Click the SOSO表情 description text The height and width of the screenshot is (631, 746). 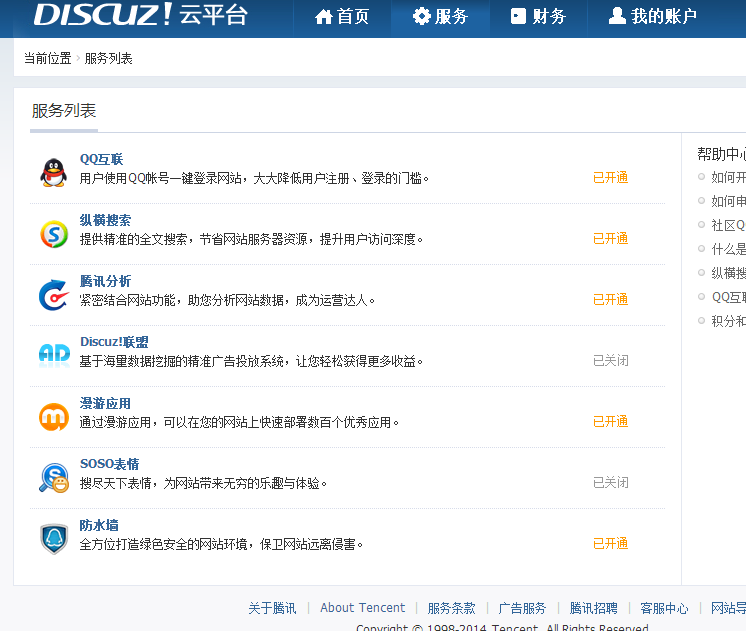(203, 483)
